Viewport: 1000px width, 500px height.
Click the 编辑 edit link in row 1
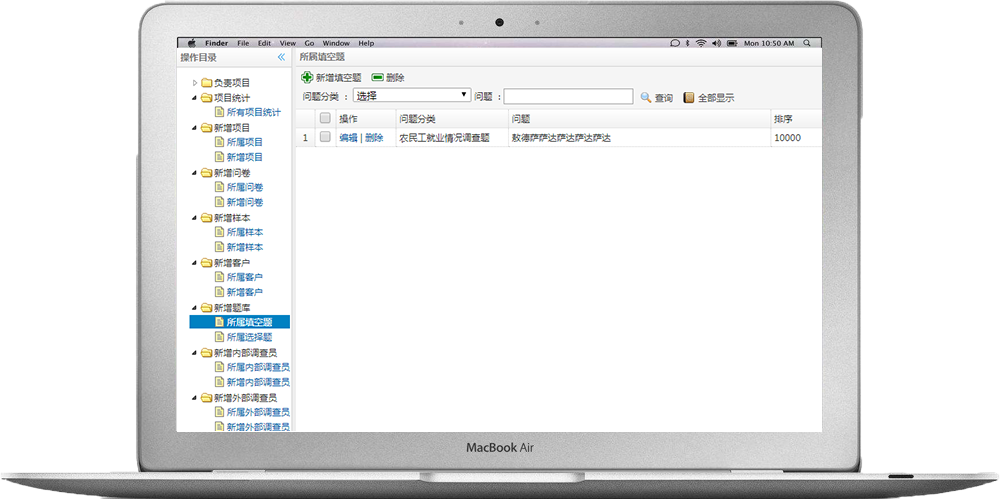tap(348, 138)
